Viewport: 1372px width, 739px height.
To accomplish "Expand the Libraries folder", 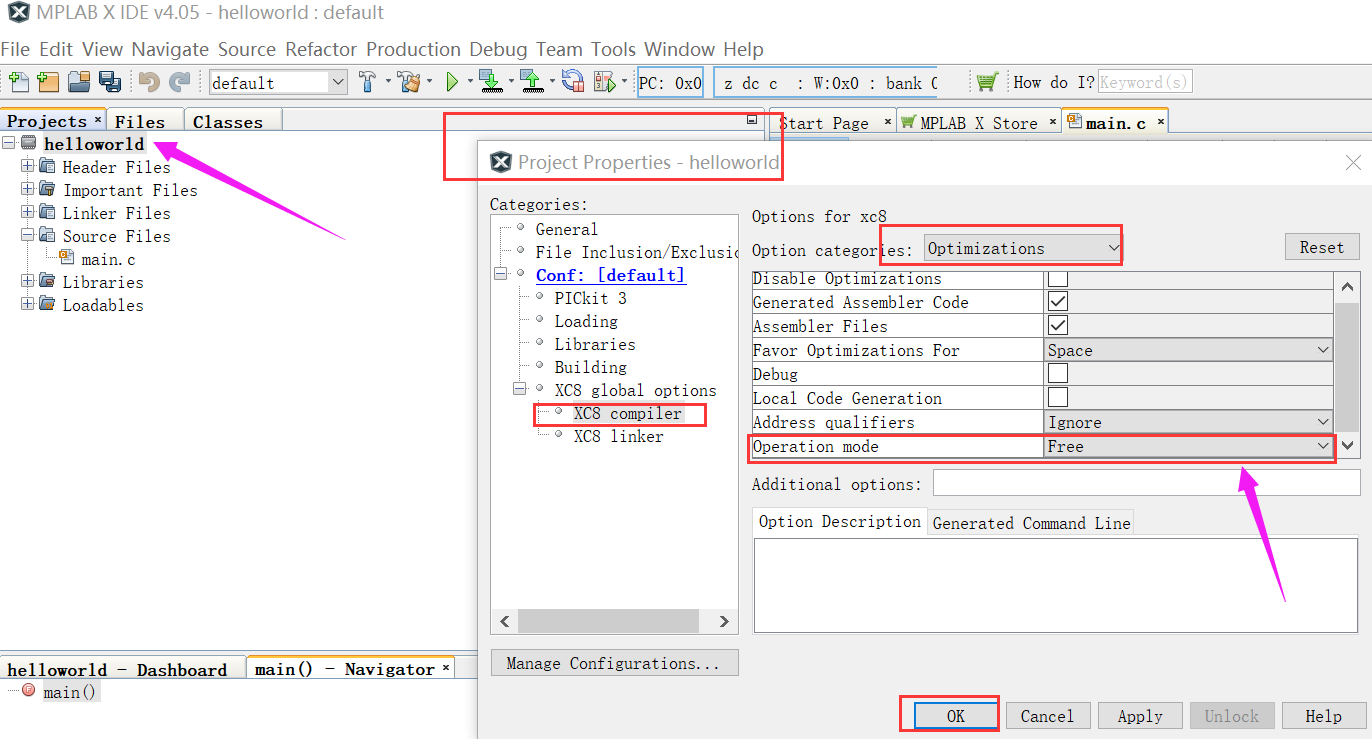I will 27,281.
